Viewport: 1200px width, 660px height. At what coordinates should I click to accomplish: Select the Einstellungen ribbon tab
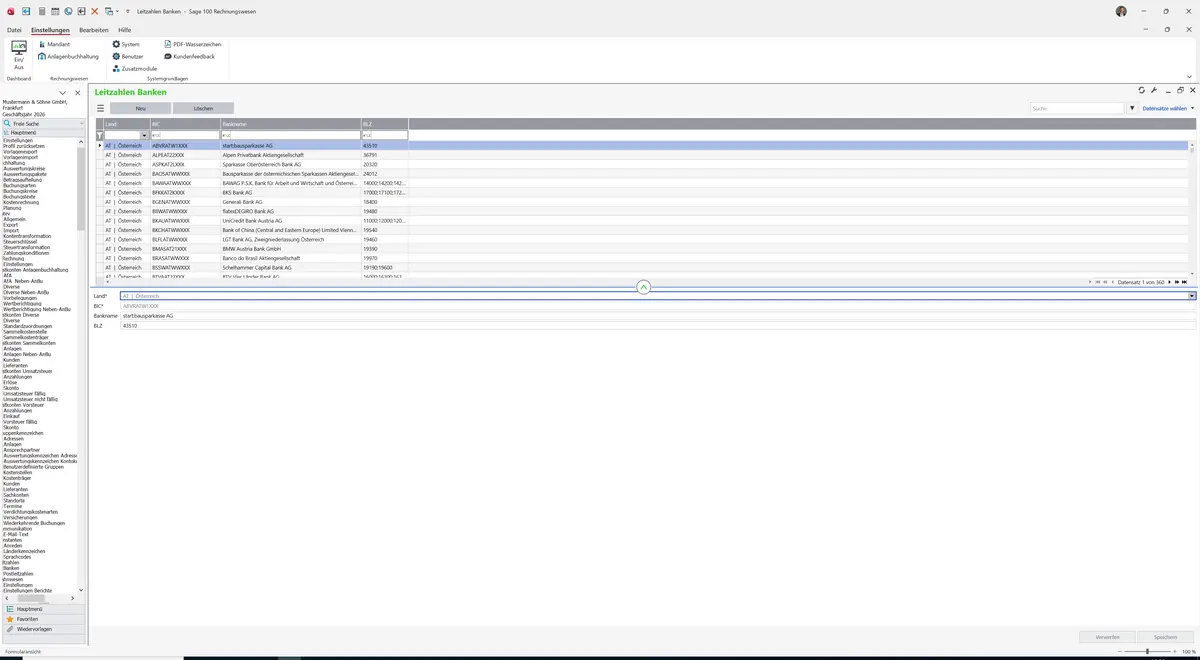click(x=50, y=30)
